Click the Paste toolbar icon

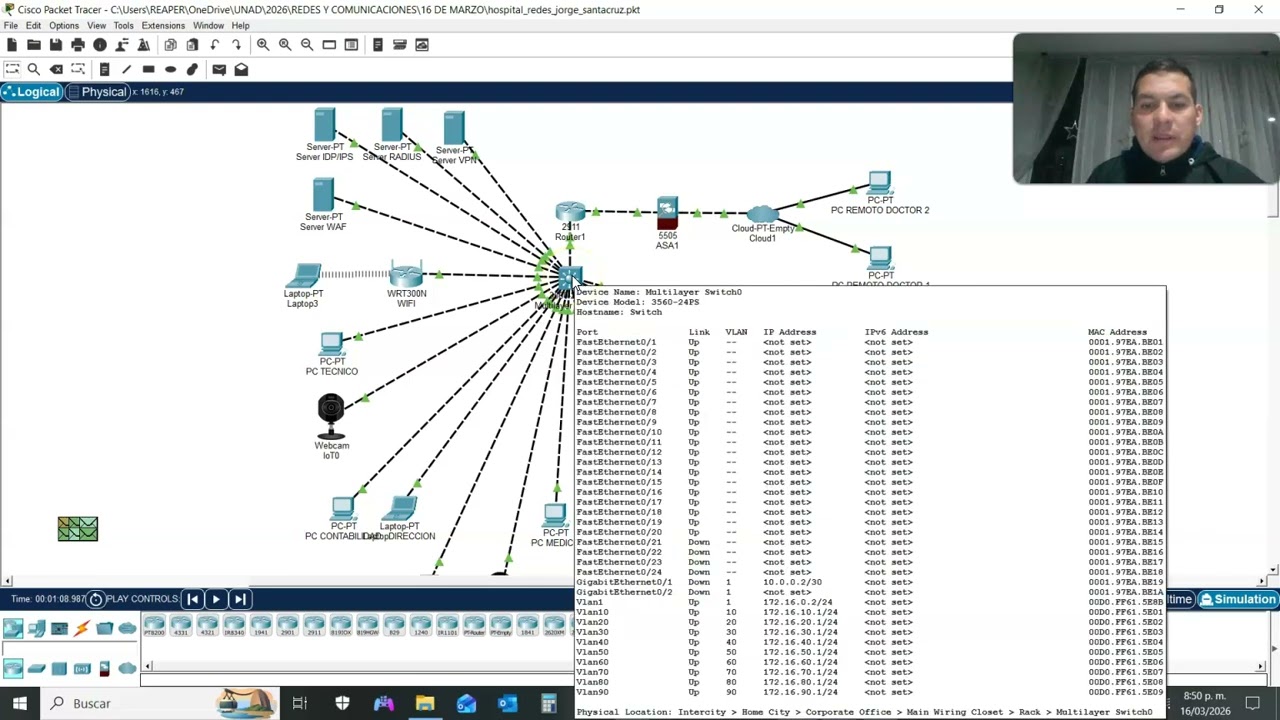(x=192, y=45)
